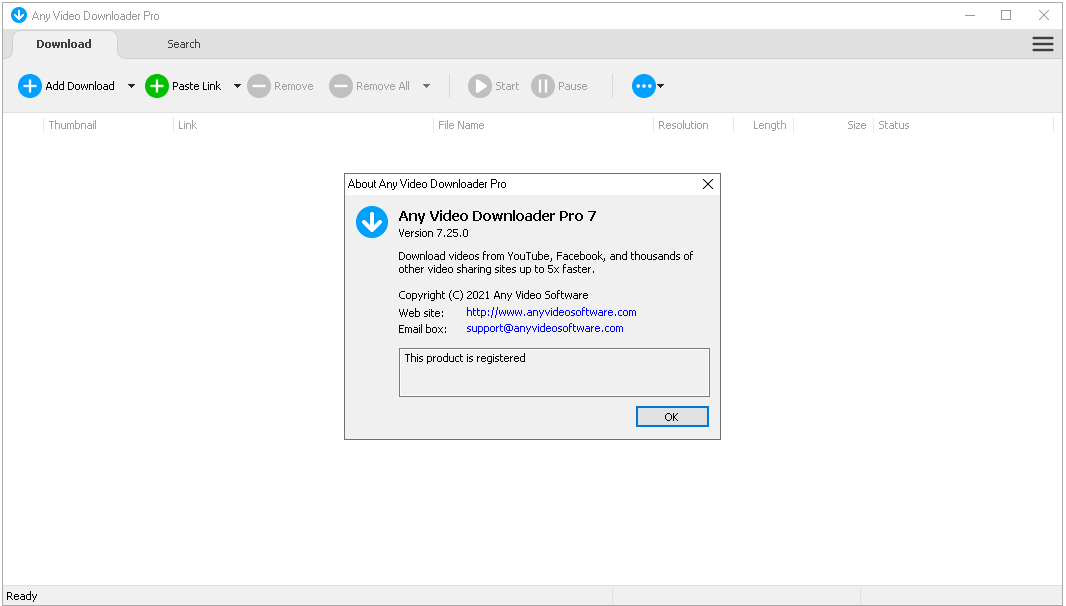
Task: Click the app logo in title bar
Action: pos(19,15)
